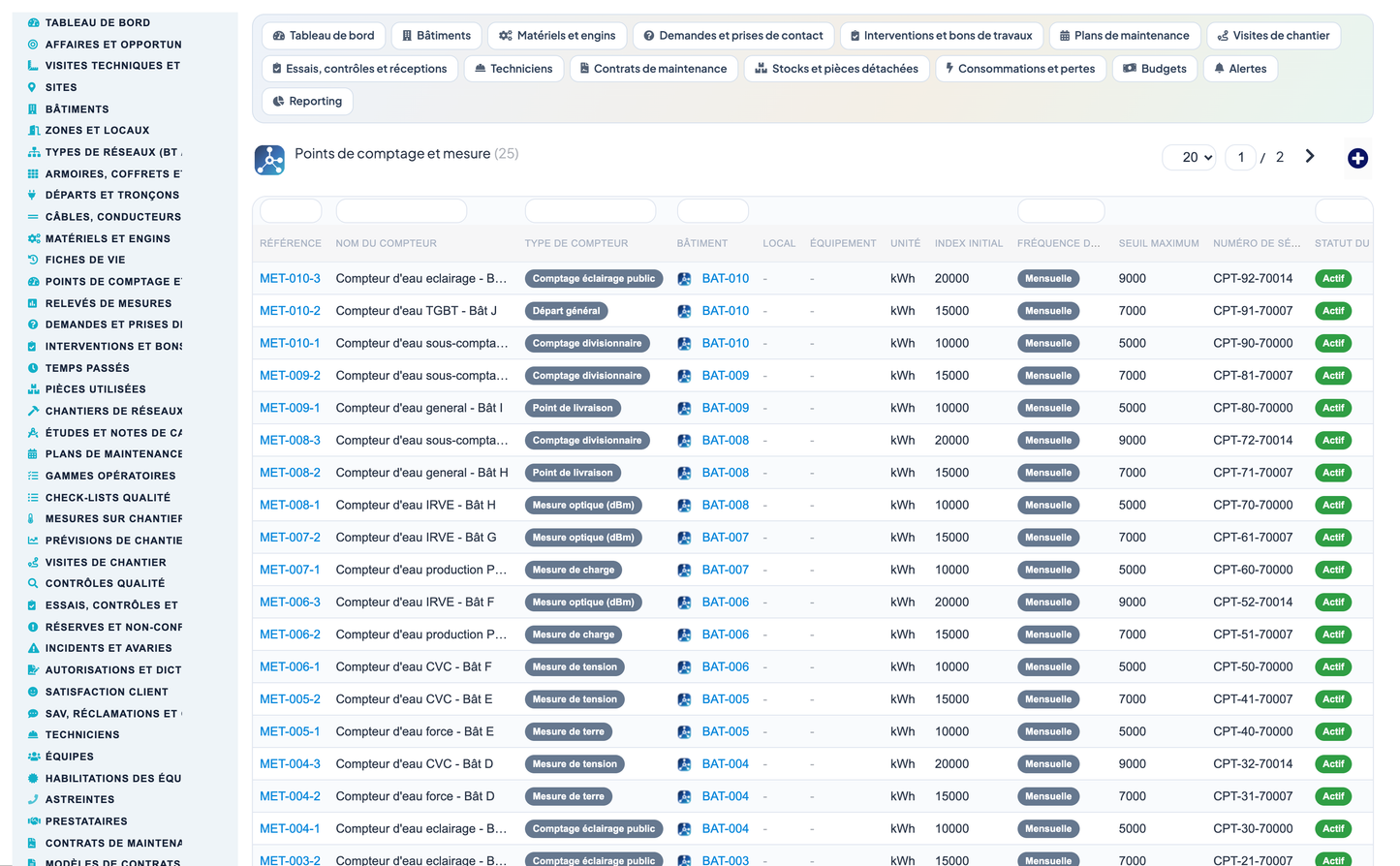Click the building icon beside BAT-004 in MET-004-2 row
The height and width of the screenshot is (866, 1400).
click(x=684, y=797)
